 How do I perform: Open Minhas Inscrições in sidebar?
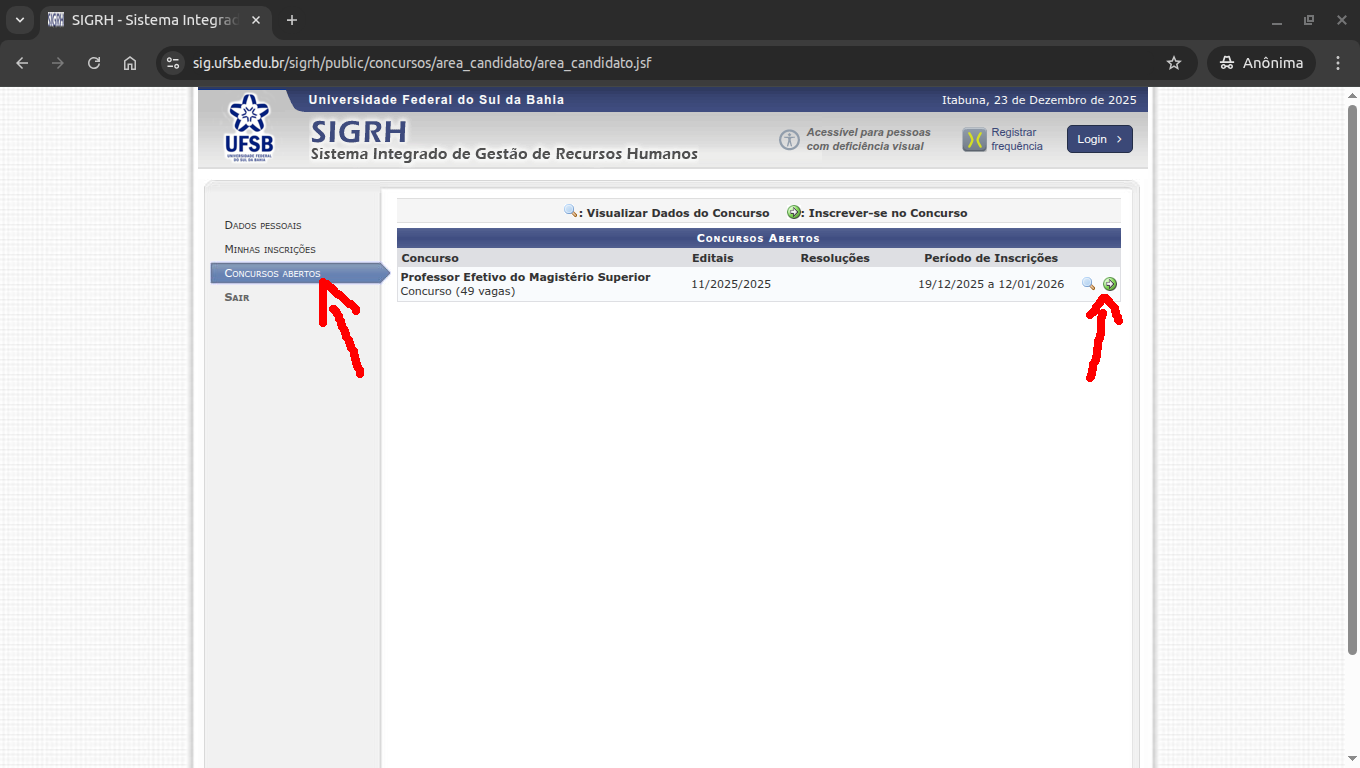pyautogui.click(x=270, y=249)
